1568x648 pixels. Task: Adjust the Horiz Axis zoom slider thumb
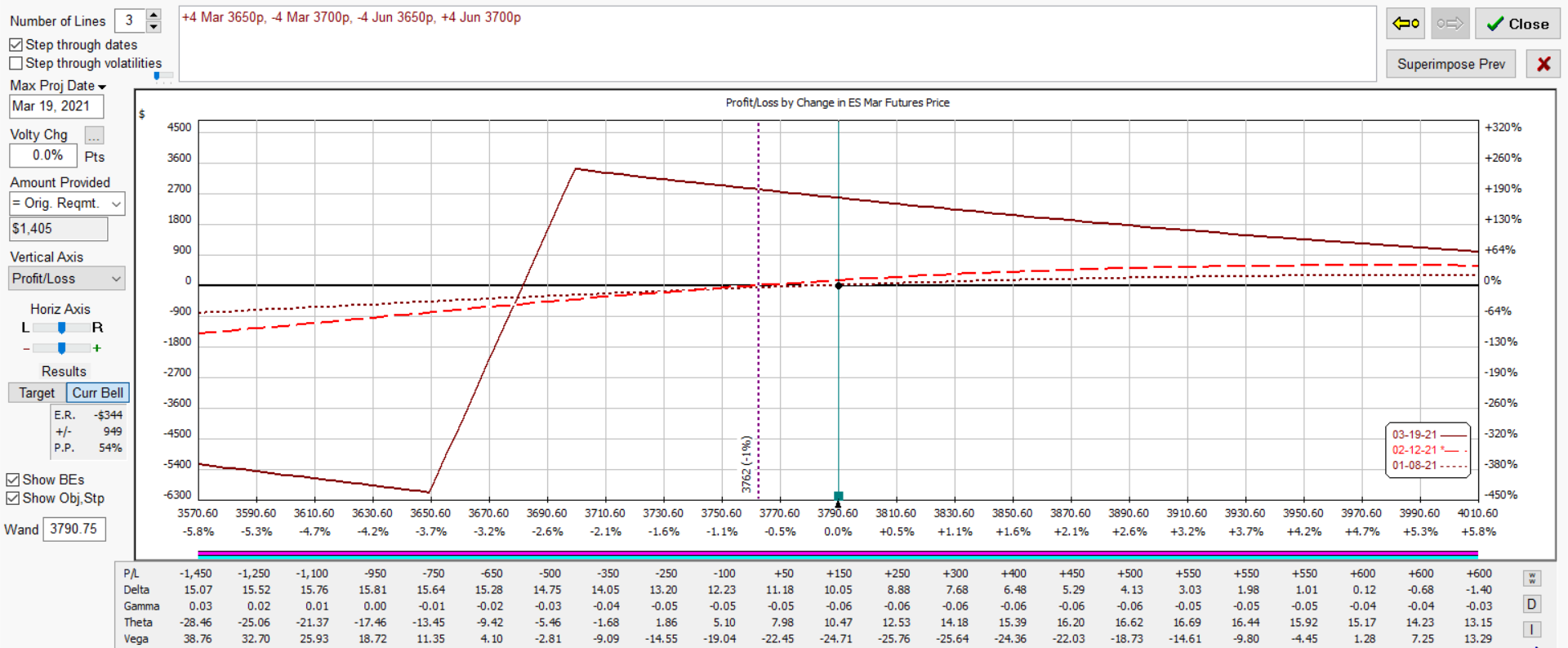(61, 348)
